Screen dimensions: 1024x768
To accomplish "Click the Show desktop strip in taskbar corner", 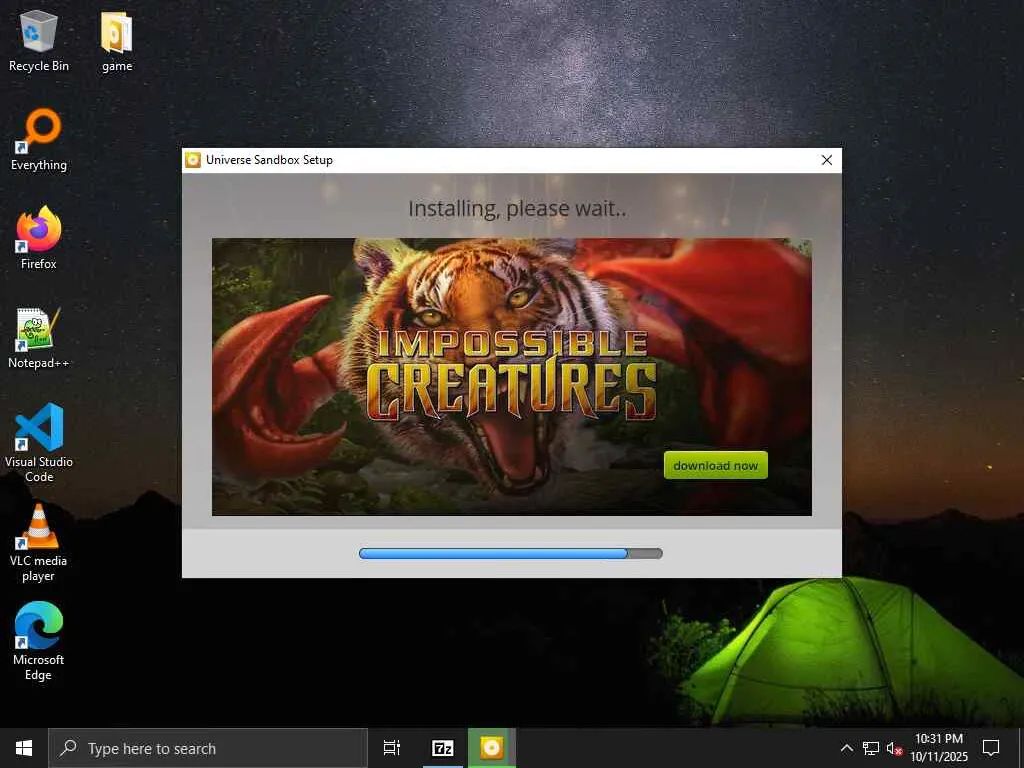I will tap(1021, 748).
